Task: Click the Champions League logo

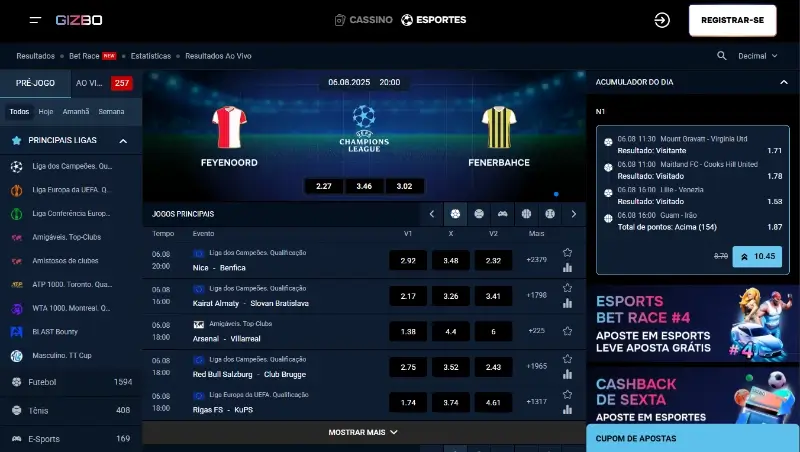Action: click(364, 129)
